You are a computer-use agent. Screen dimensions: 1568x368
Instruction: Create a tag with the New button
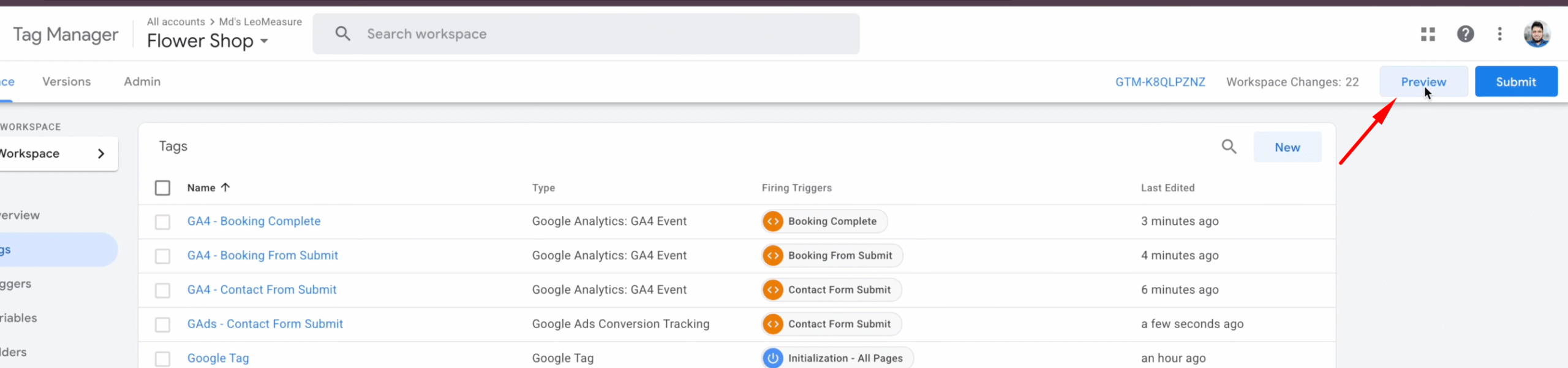click(1287, 147)
